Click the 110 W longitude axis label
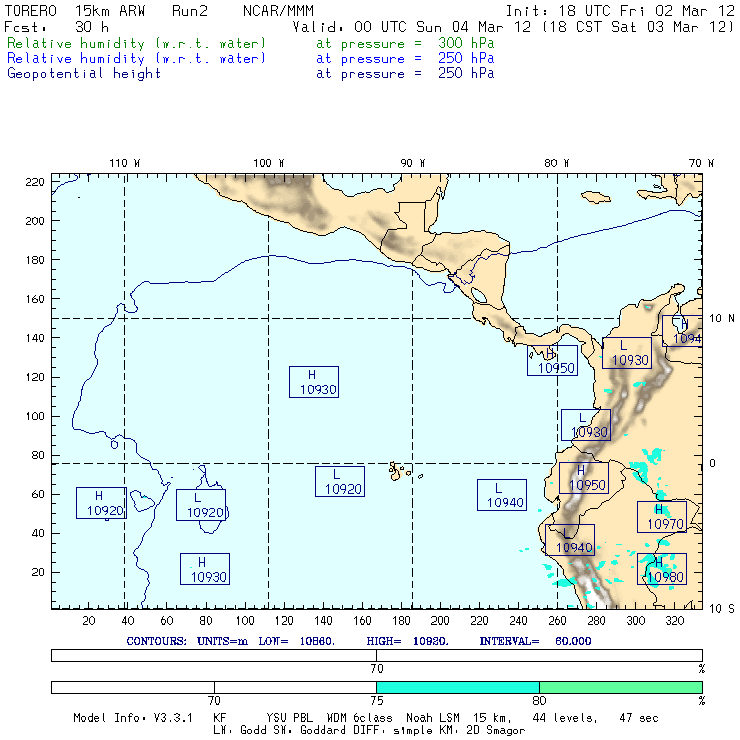The width and height of the screenshot is (740, 740). point(124,163)
